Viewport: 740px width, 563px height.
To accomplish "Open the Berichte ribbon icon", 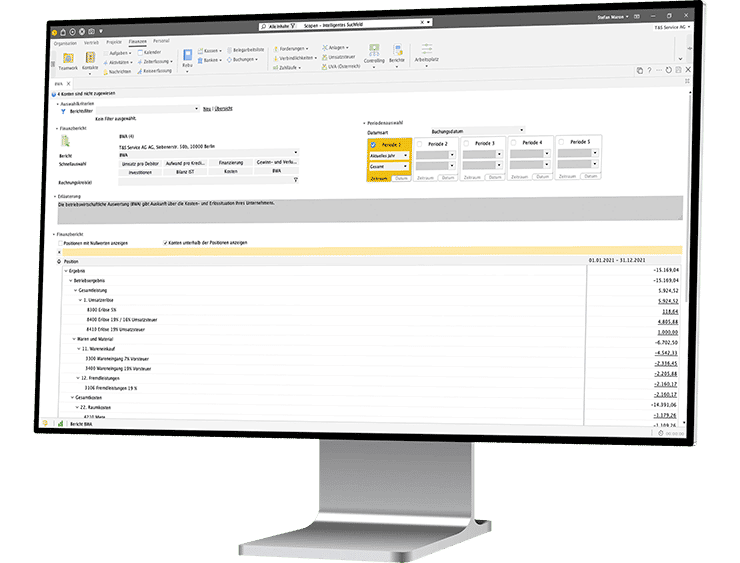I will [397, 53].
